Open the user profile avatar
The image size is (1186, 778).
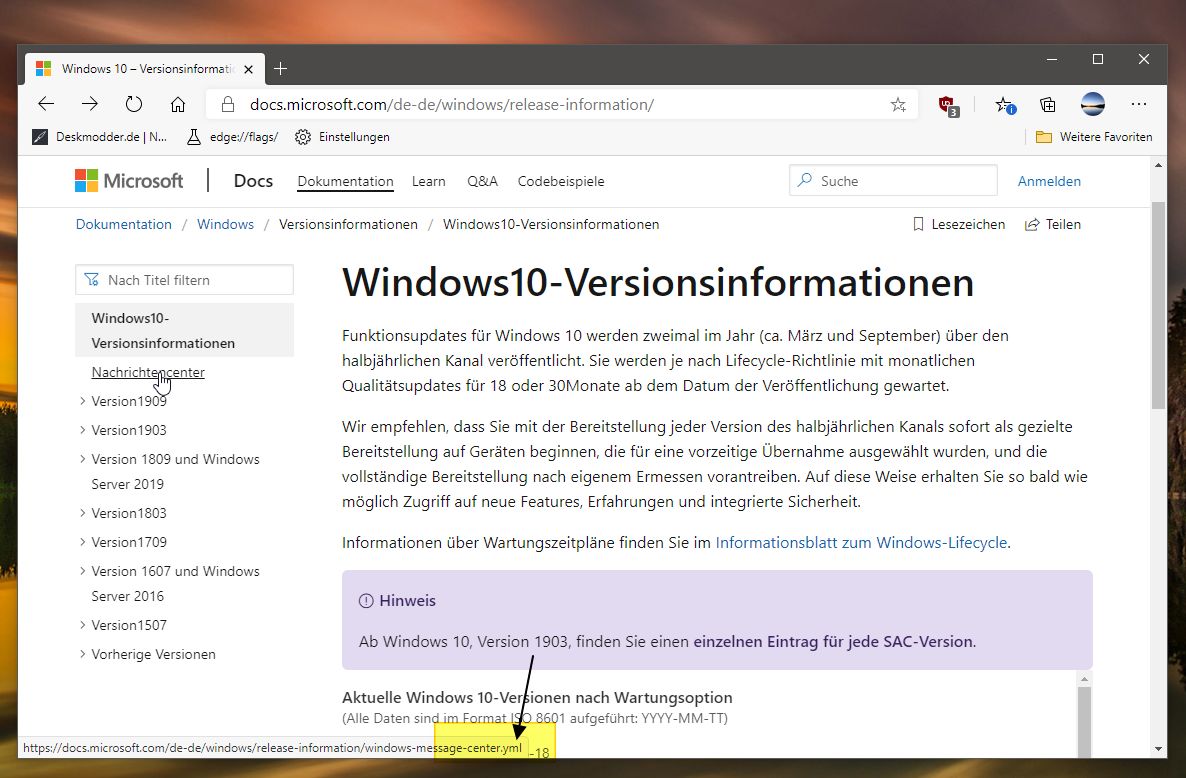pyautogui.click(x=1093, y=104)
